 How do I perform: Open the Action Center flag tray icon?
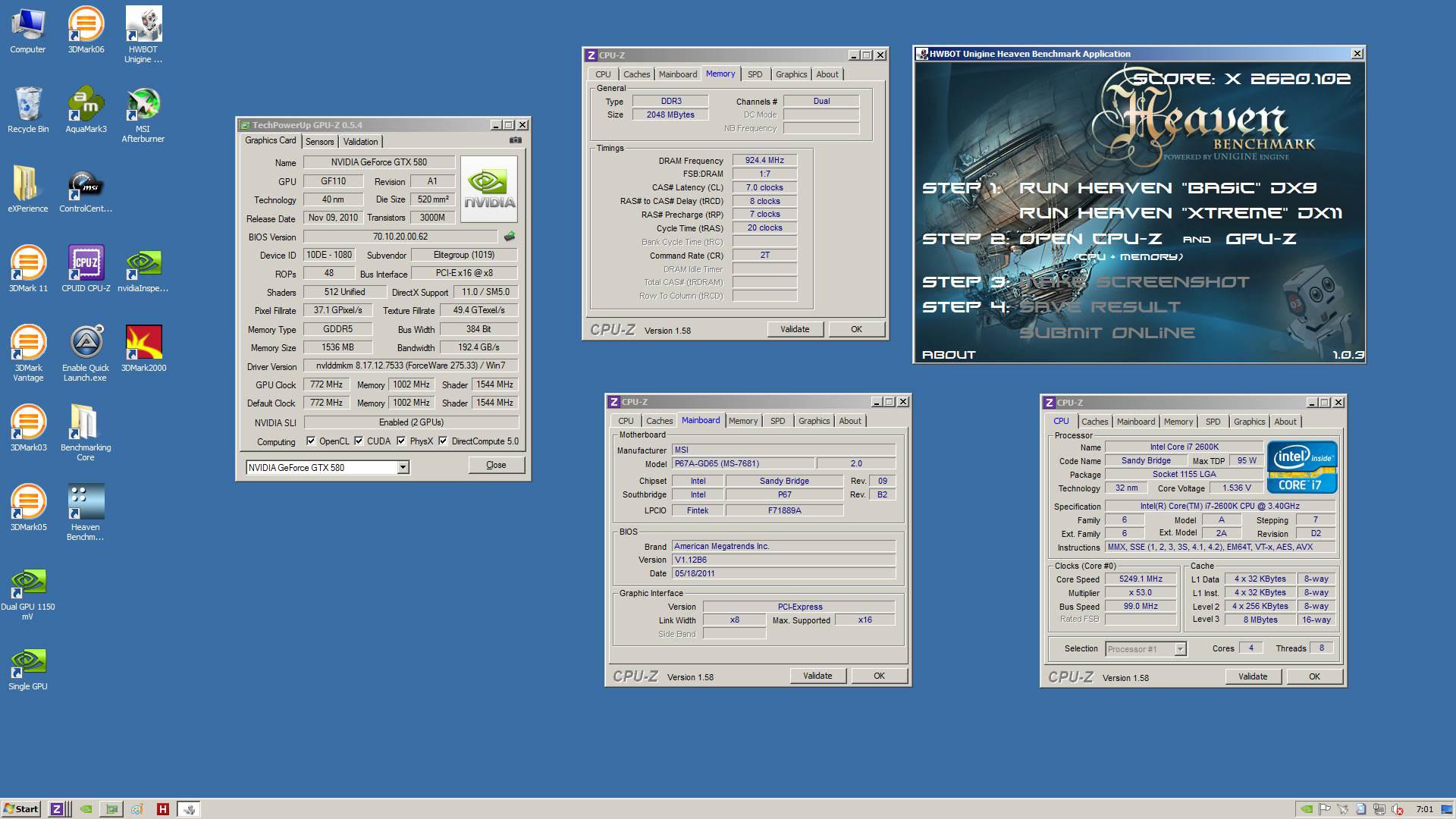point(1324,809)
